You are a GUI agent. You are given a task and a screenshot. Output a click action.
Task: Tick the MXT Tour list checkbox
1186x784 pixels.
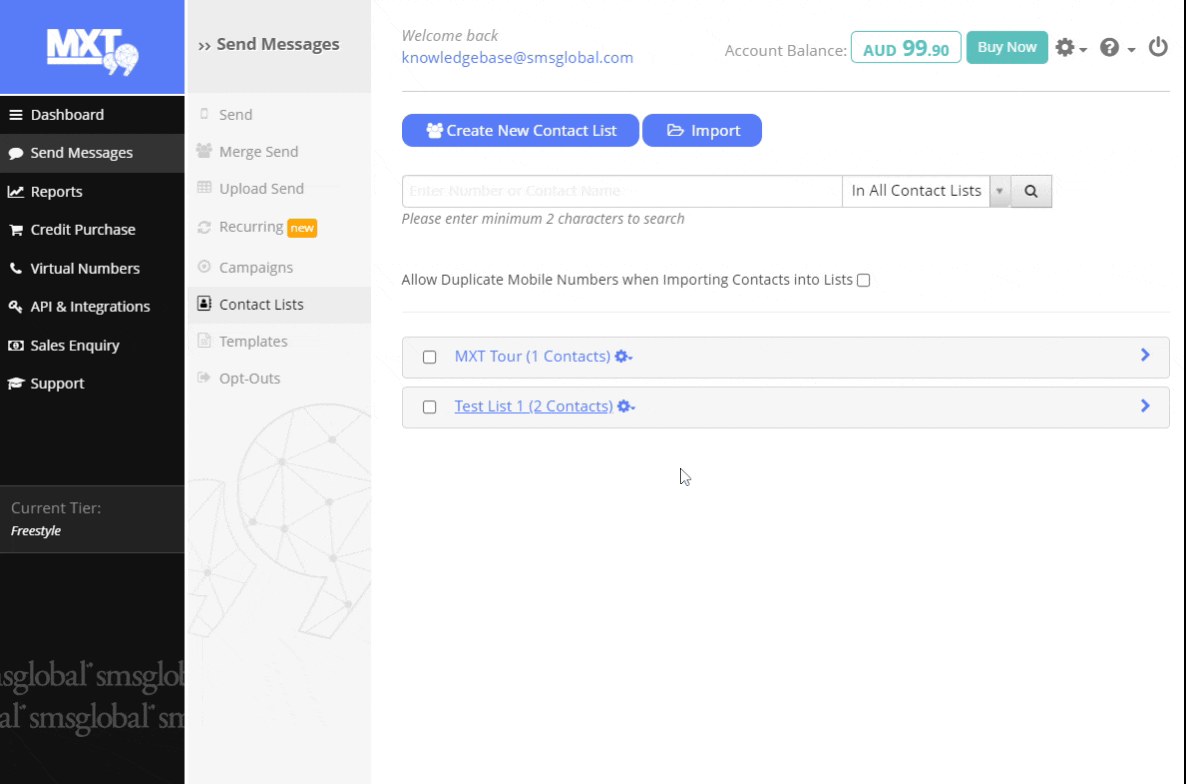[430, 357]
